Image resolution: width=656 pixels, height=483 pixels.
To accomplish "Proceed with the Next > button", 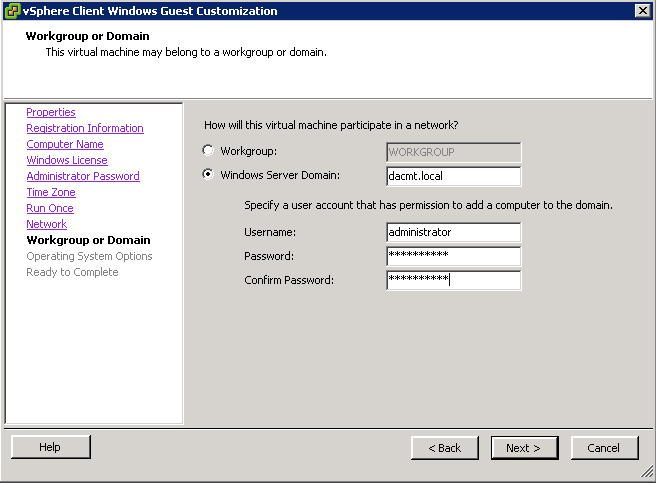I will 524,448.
